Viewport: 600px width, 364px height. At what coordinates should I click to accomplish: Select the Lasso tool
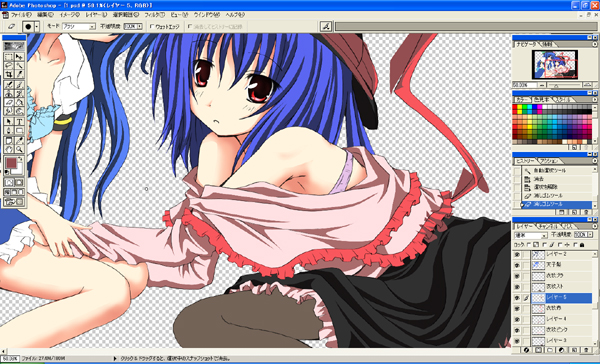pyautogui.click(x=9, y=65)
